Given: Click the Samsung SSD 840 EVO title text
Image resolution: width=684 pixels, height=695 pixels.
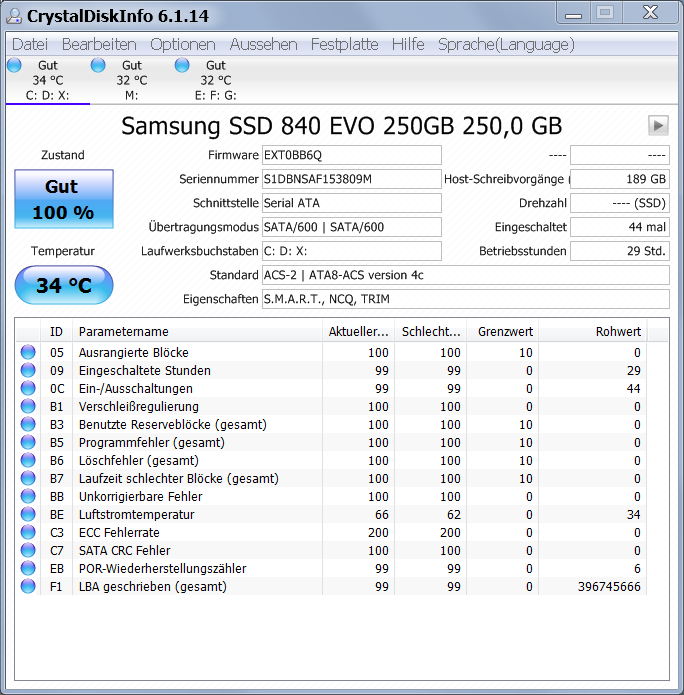Looking at the screenshot, I should [x=342, y=126].
